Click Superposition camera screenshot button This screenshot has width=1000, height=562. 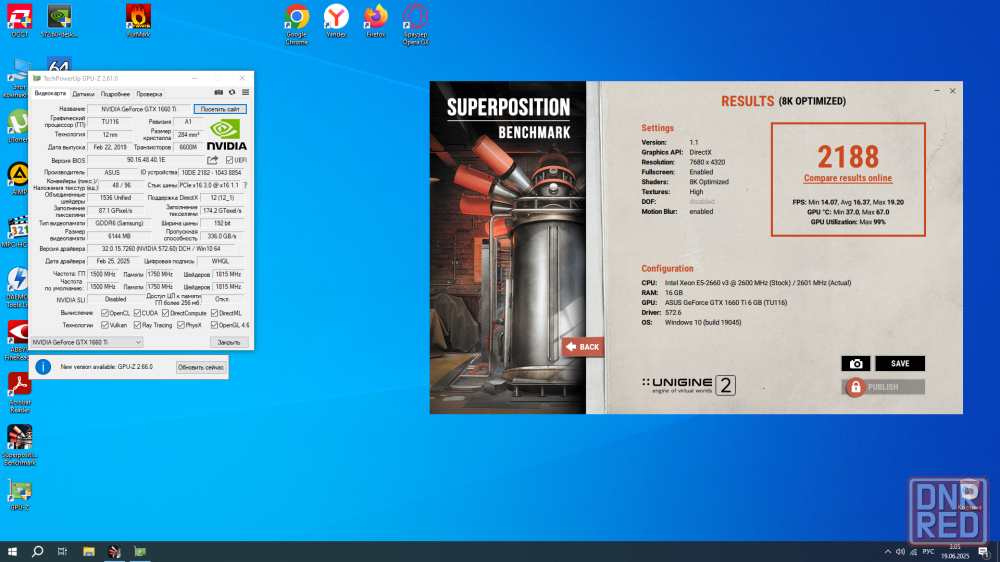856,364
